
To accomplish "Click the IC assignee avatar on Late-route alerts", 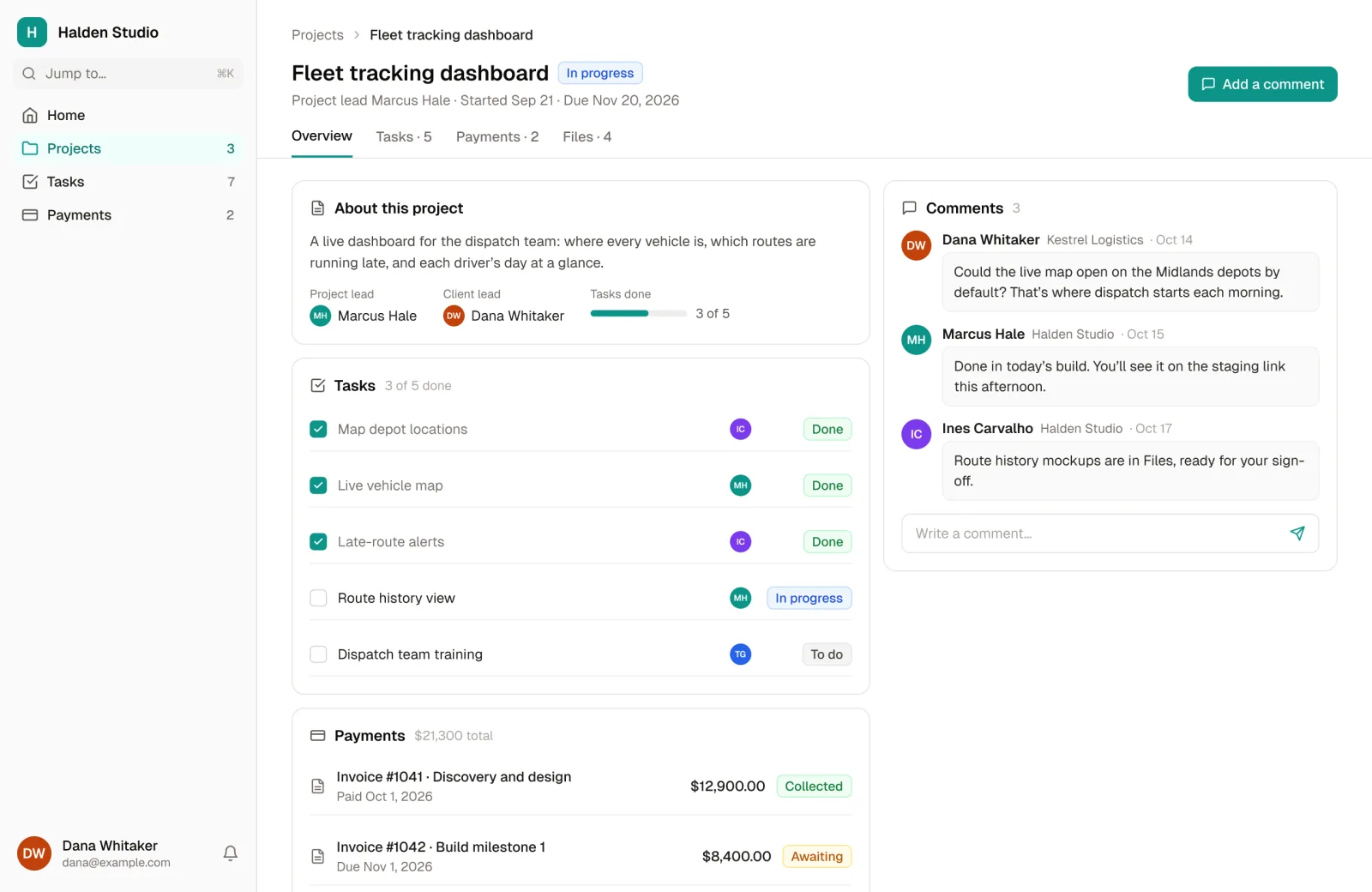I will click(x=741, y=542).
